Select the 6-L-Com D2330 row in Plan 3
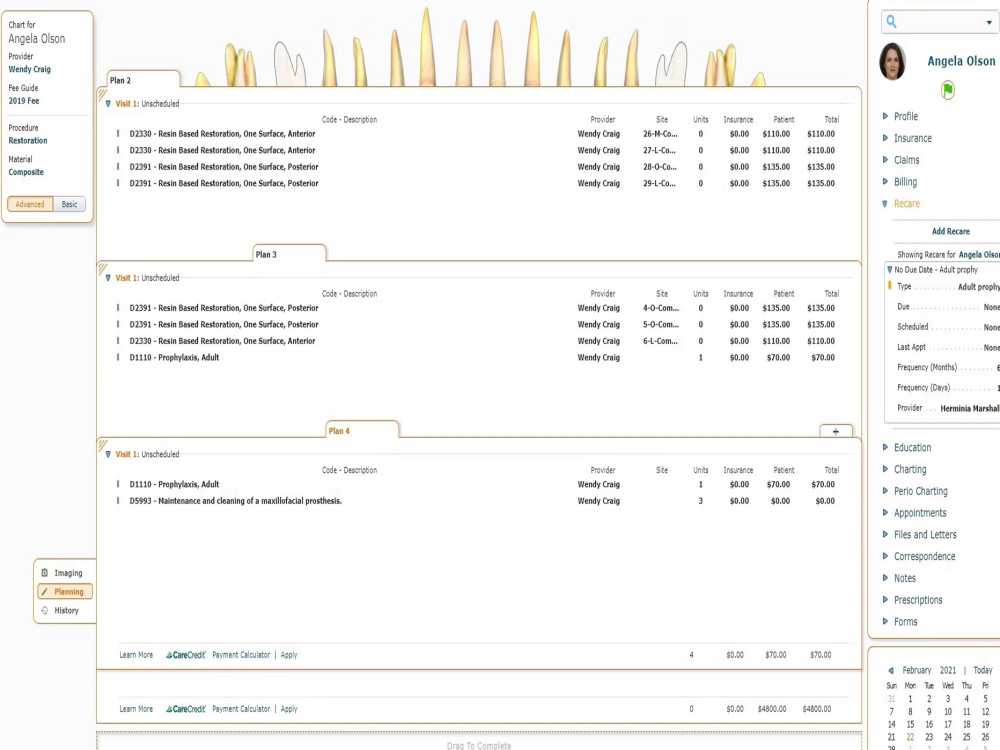Image resolution: width=1000 pixels, height=750 pixels. [x=475, y=341]
